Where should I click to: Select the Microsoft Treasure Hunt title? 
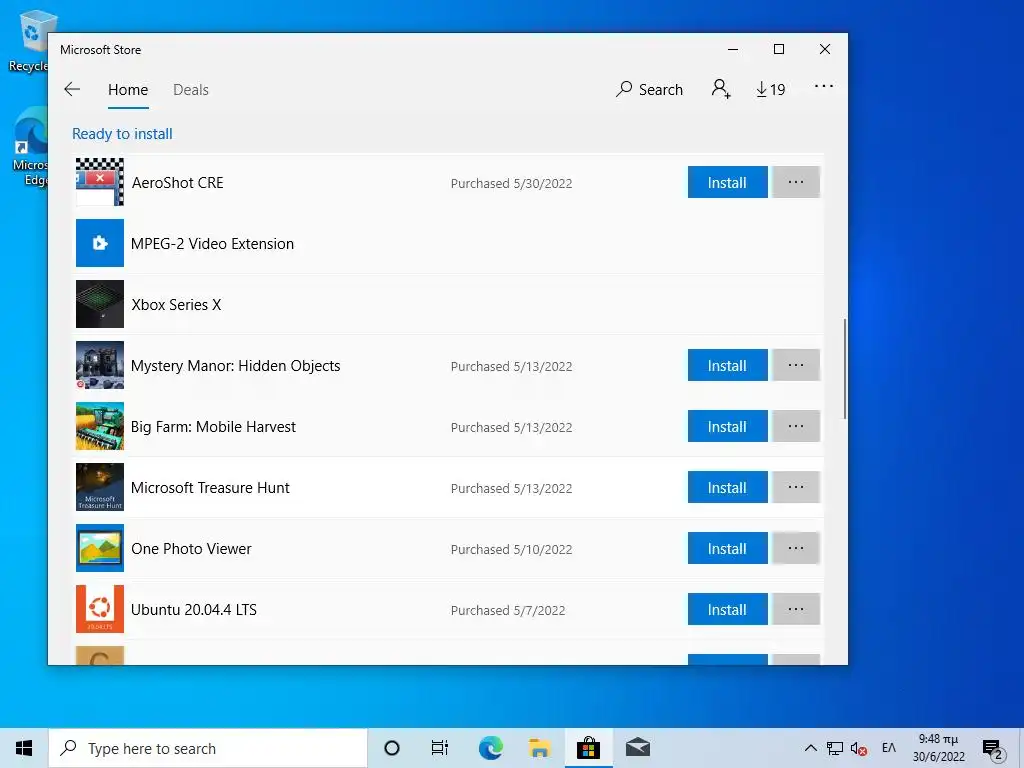coord(210,488)
